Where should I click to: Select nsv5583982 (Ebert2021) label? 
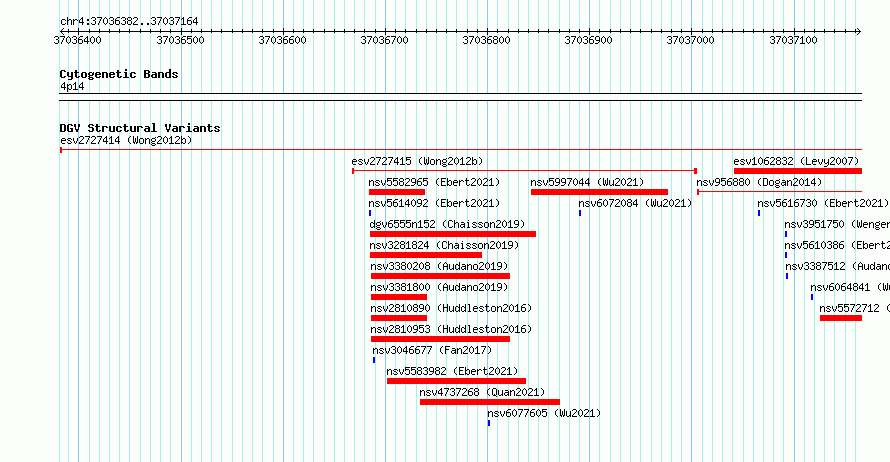point(452,371)
